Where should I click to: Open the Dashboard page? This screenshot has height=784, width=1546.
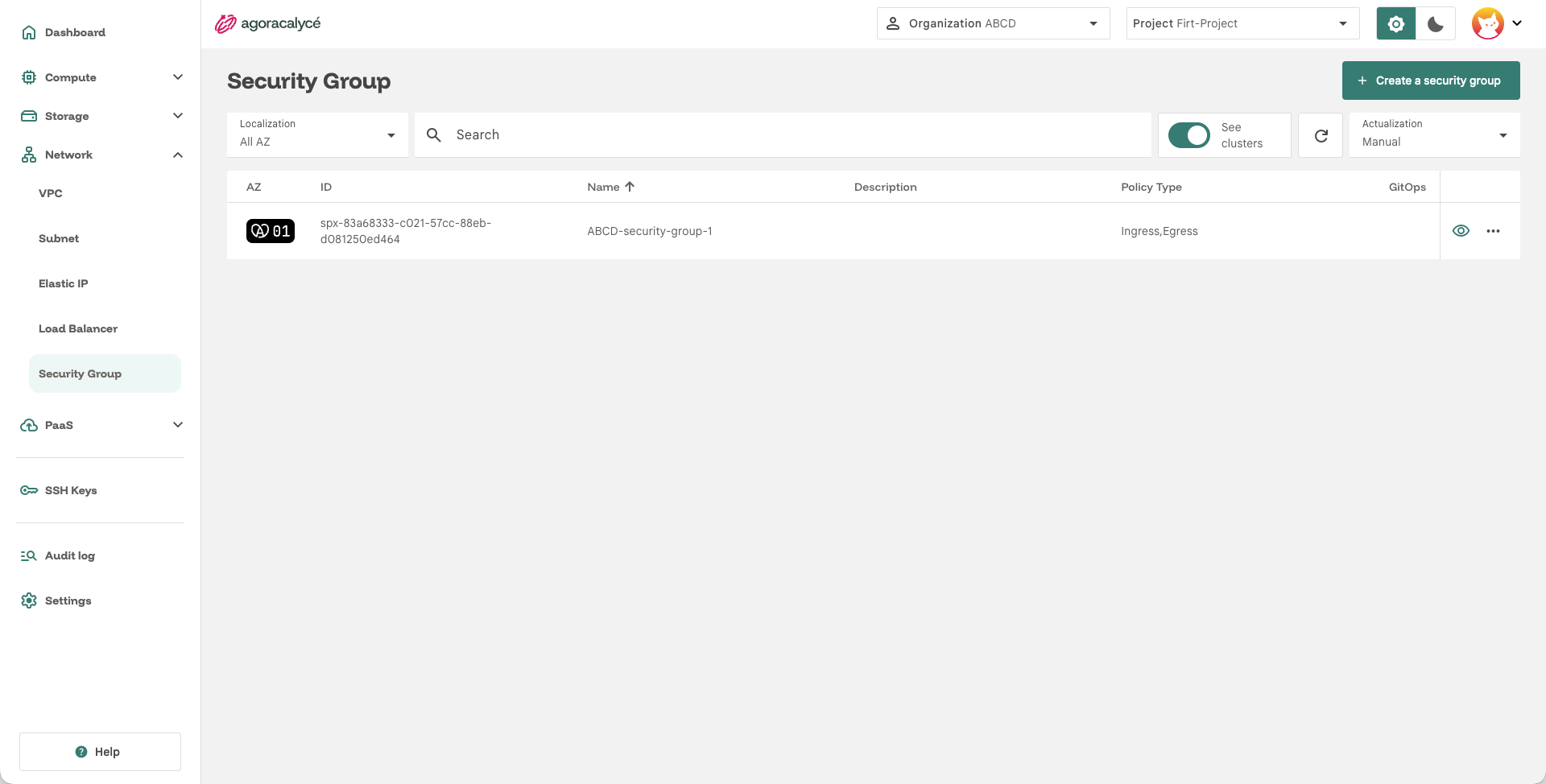75,32
